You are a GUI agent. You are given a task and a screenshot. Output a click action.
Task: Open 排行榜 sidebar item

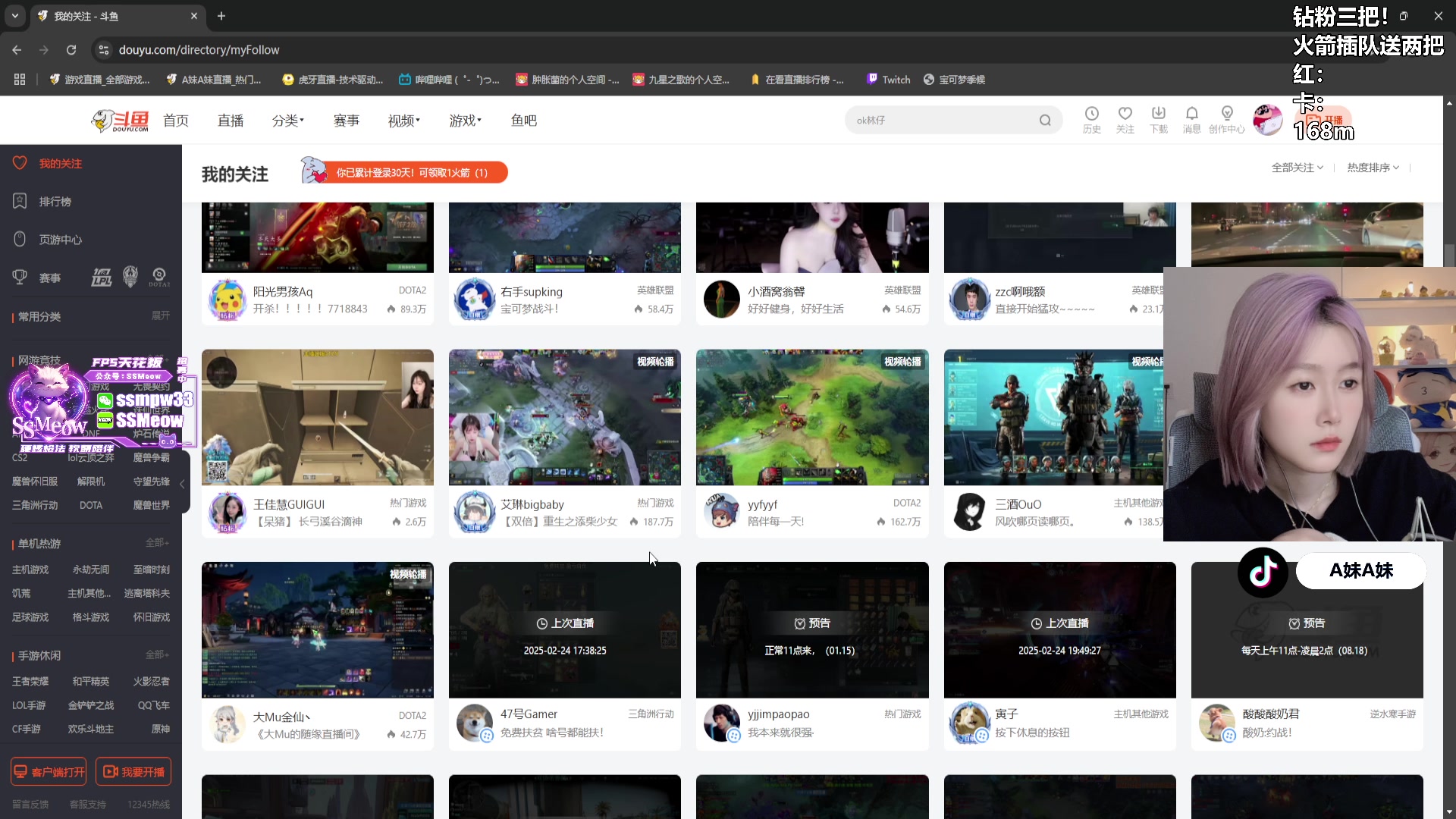coord(55,202)
